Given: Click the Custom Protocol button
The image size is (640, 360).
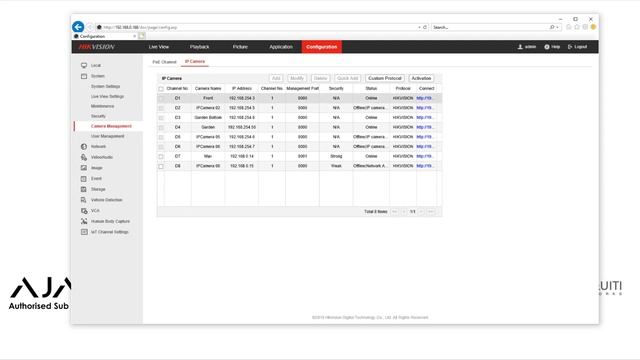Looking at the screenshot, I should click(x=384, y=78).
